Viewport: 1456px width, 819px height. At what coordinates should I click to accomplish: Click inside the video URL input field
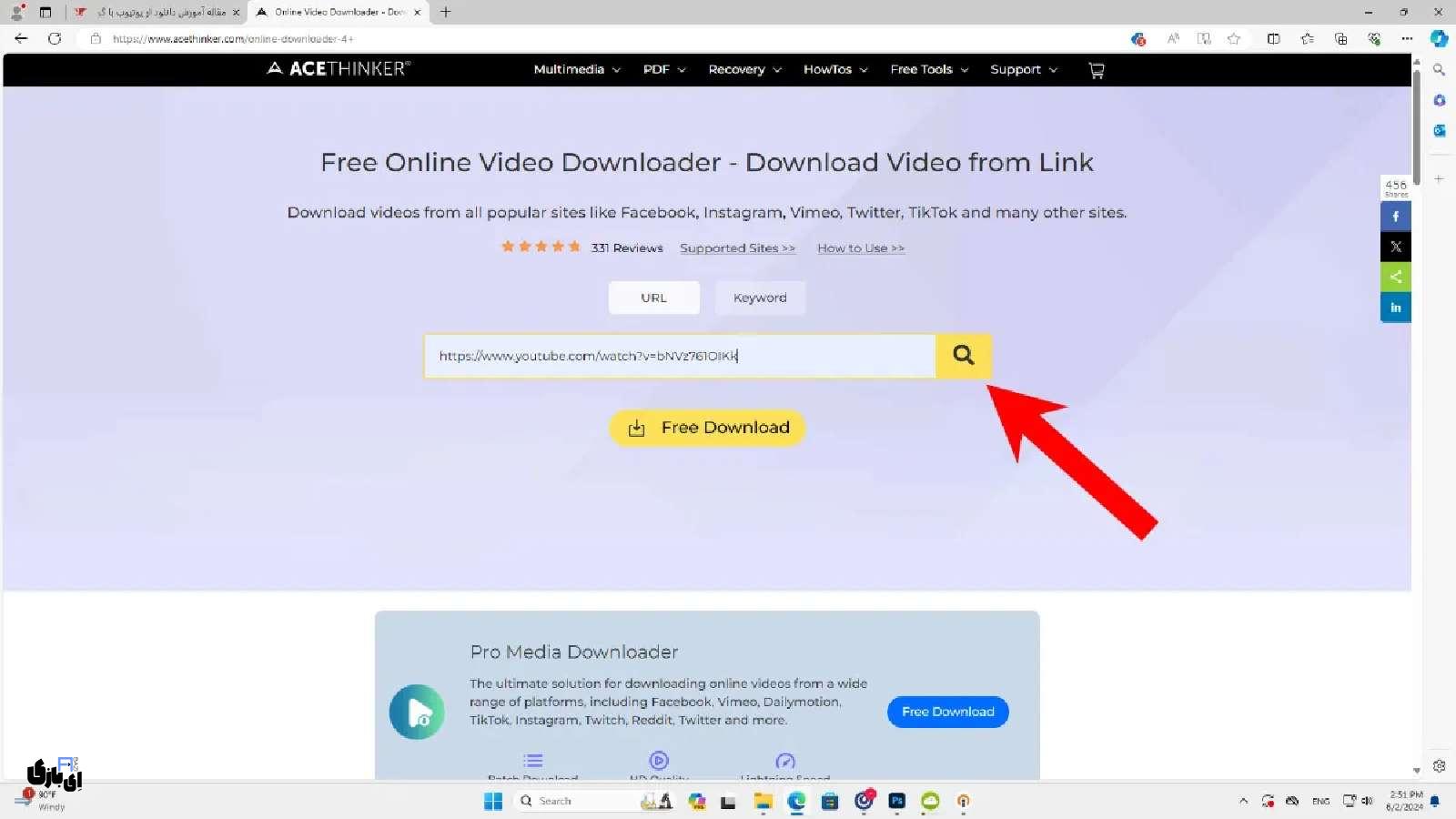[x=678, y=356]
